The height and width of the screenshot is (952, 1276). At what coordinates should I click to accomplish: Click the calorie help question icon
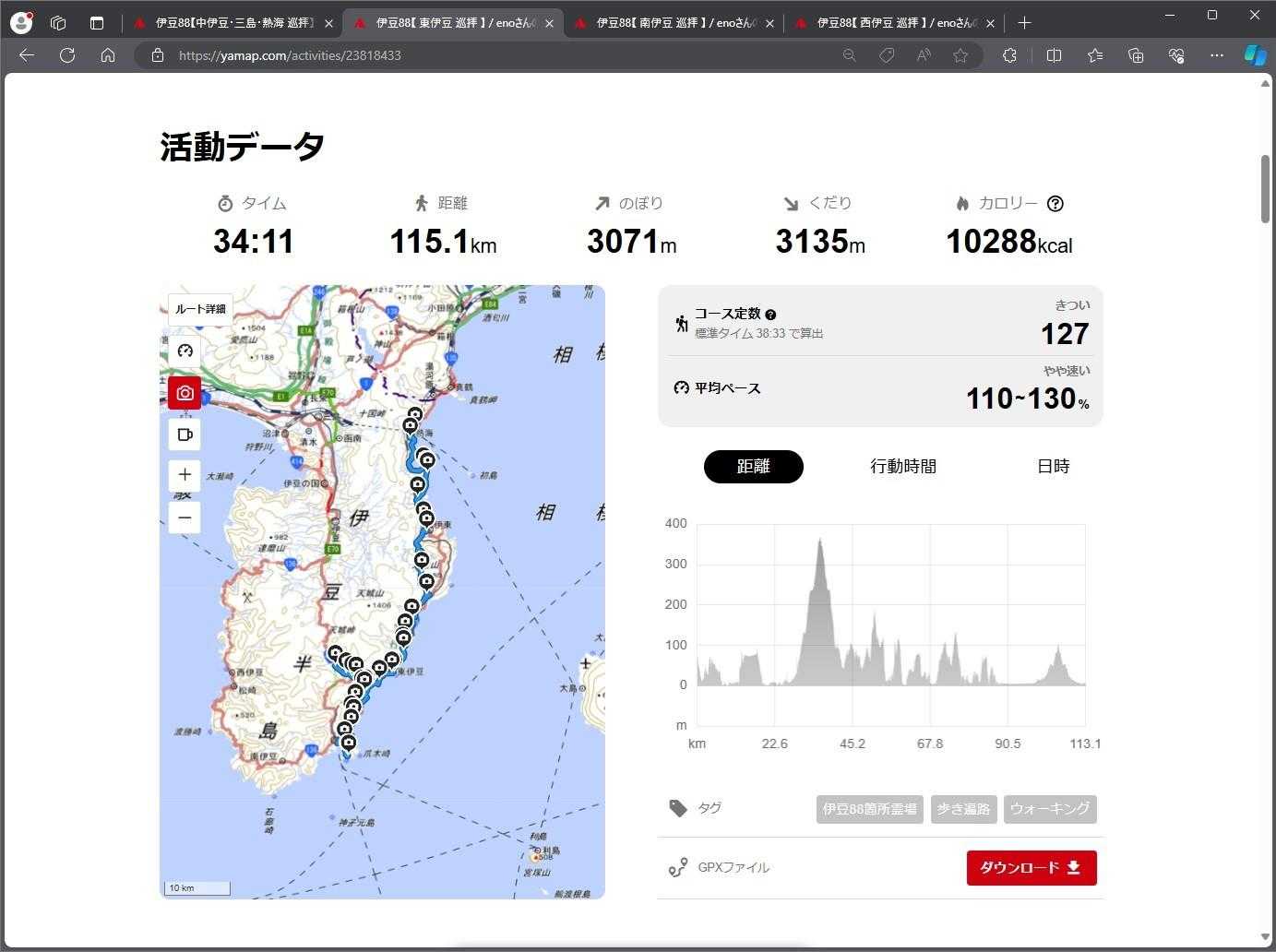pyautogui.click(x=1055, y=204)
